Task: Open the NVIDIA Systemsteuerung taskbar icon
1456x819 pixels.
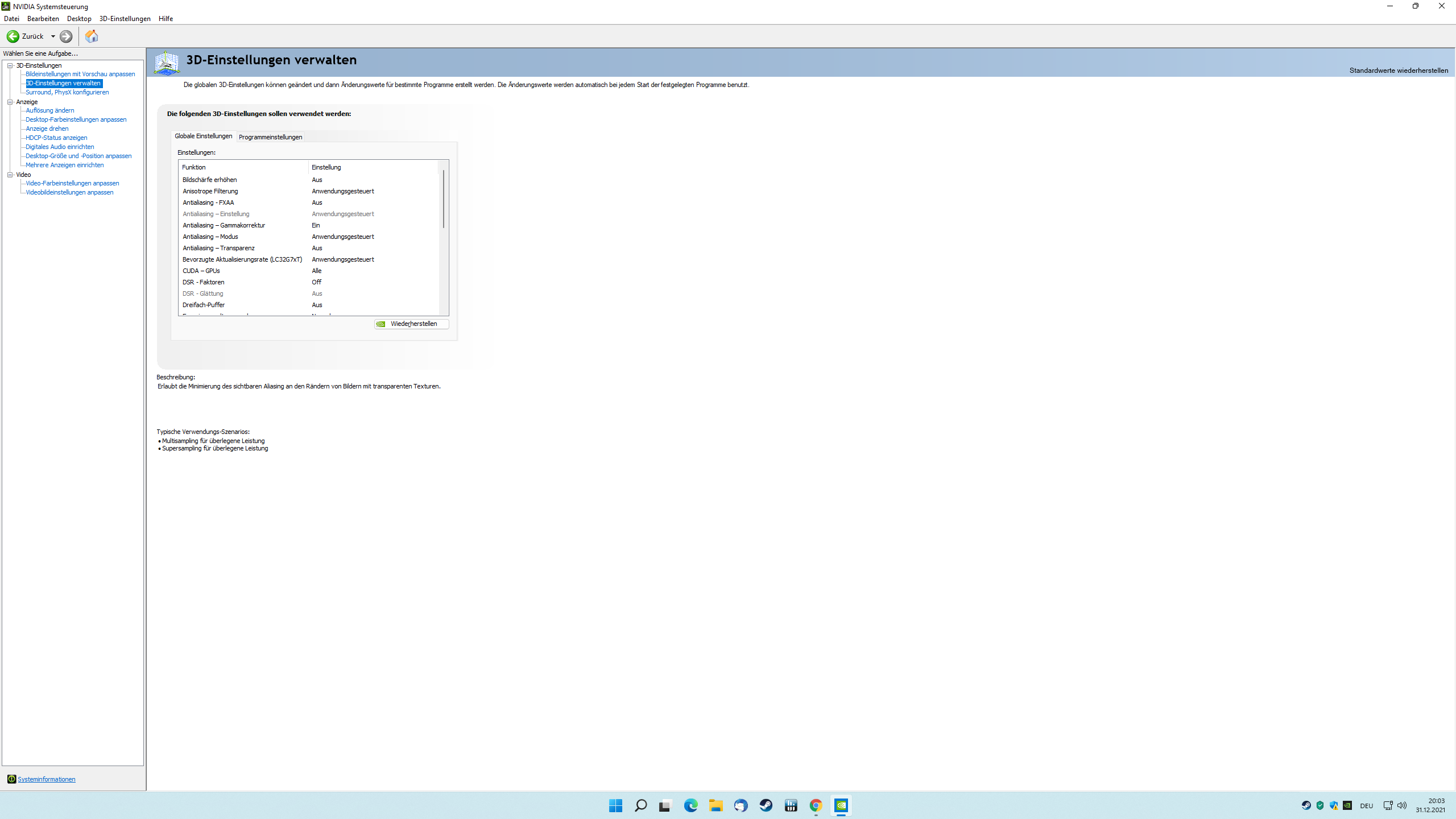Action: click(842, 806)
